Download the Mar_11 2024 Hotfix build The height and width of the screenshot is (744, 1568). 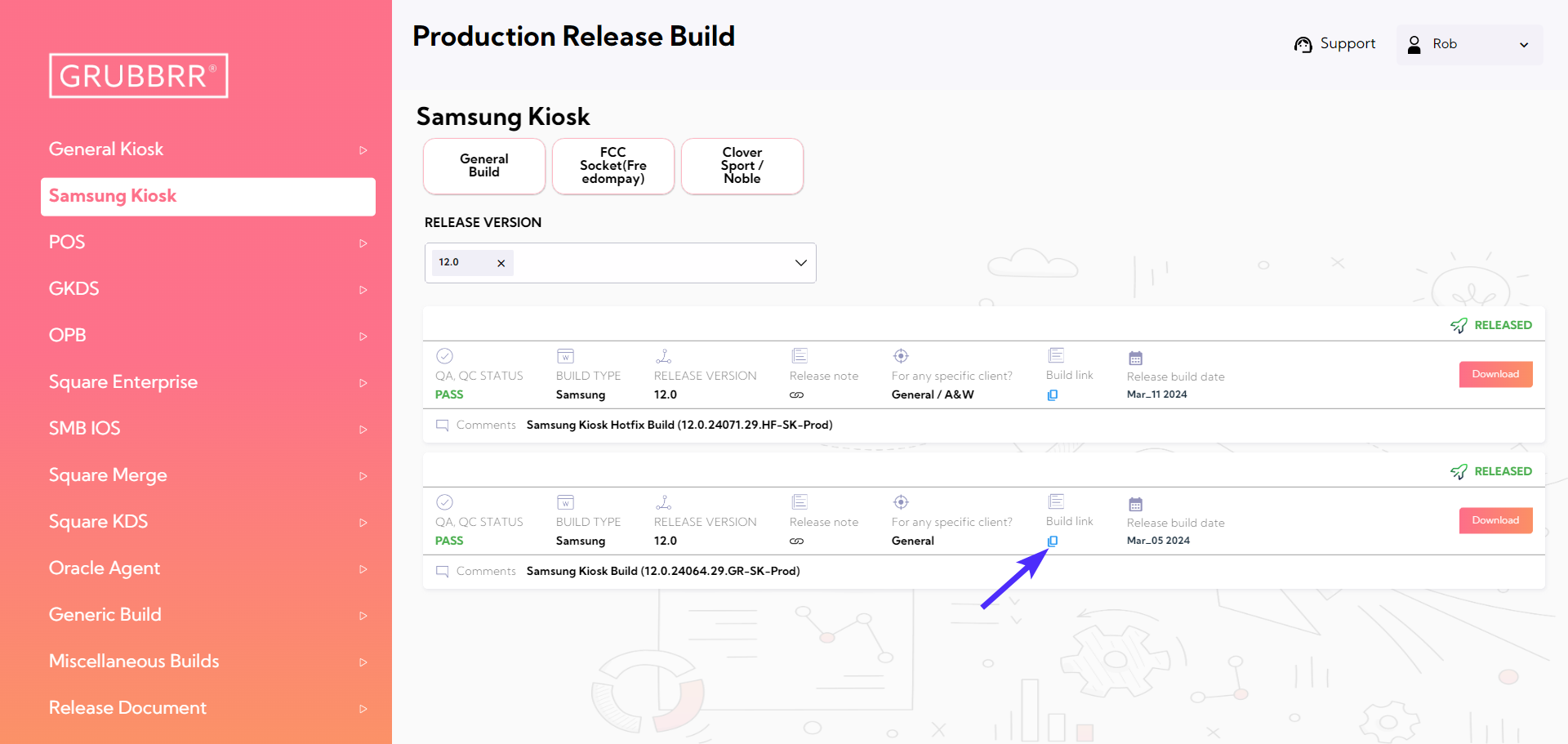[1495, 374]
